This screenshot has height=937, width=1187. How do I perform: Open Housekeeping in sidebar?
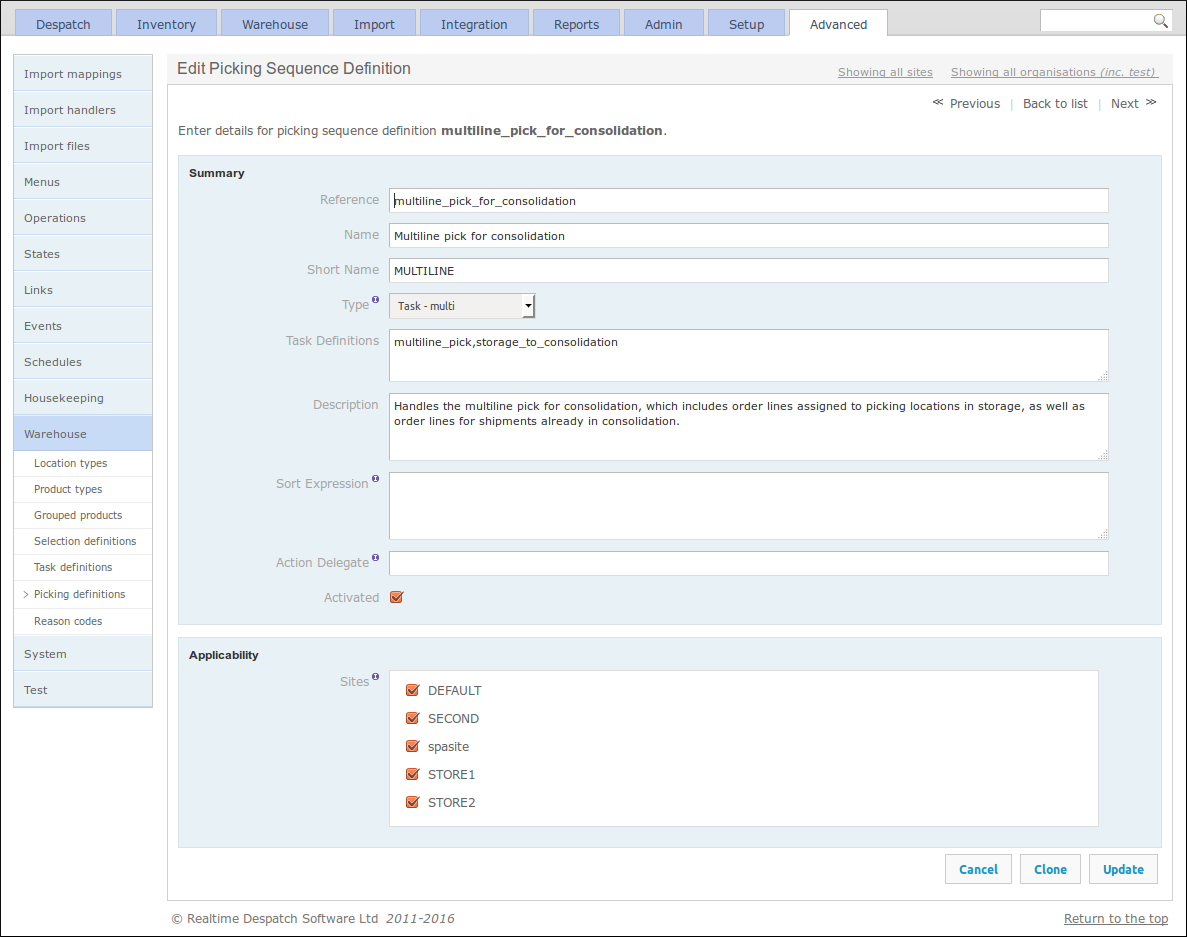click(x=83, y=397)
